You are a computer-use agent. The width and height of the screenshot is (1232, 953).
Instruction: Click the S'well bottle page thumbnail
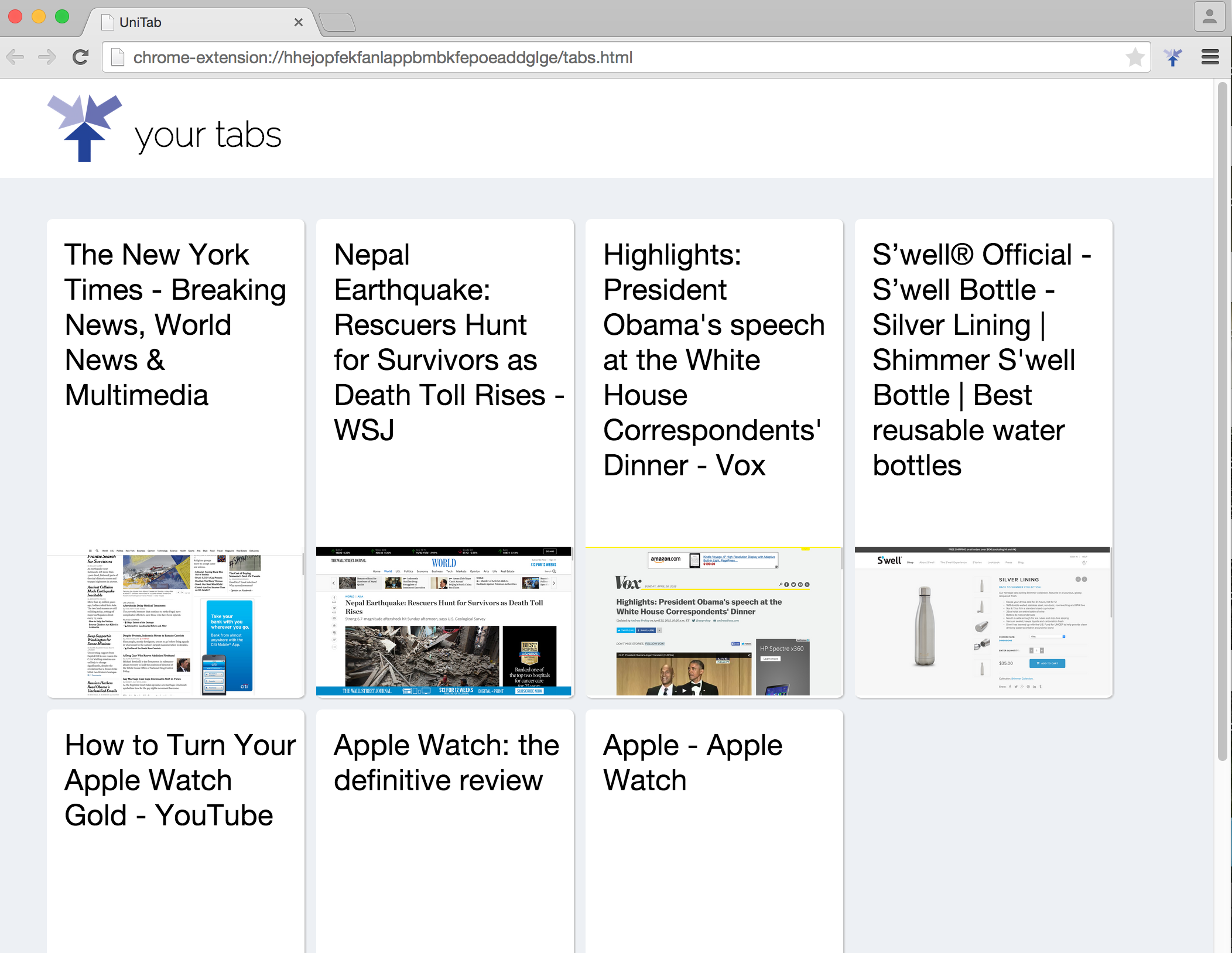point(983,622)
